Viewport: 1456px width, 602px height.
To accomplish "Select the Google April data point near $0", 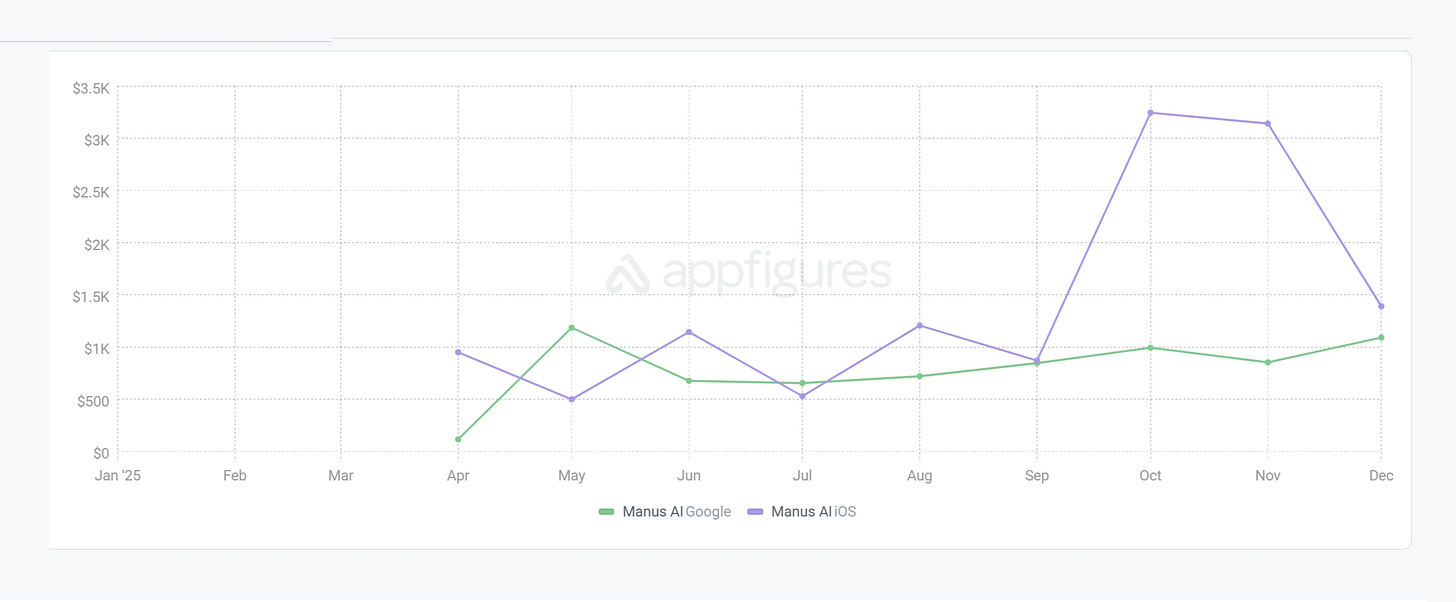I will pyautogui.click(x=458, y=439).
